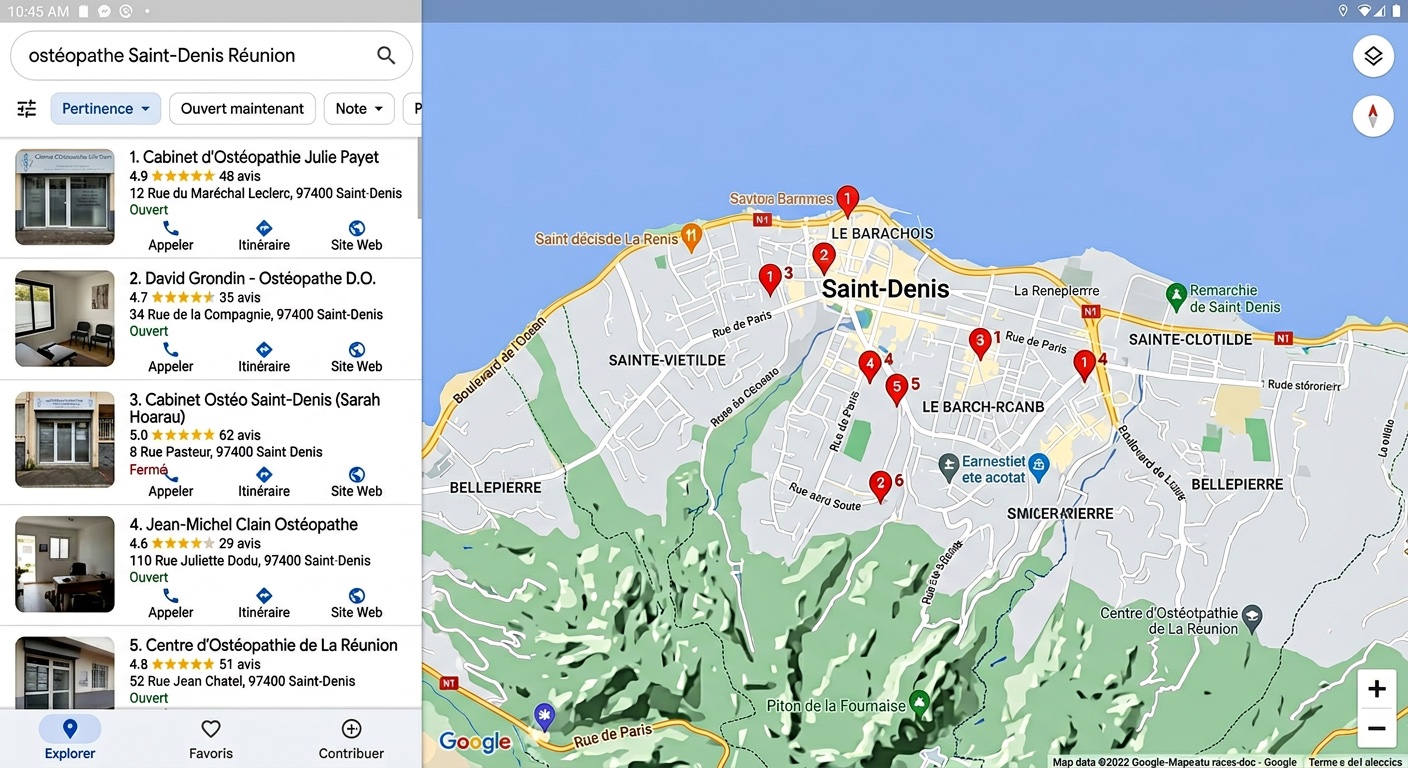Open thumbnail photo of Julie Payet cabinet
This screenshot has width=1408, height=768.
click(x=65, y=197)
